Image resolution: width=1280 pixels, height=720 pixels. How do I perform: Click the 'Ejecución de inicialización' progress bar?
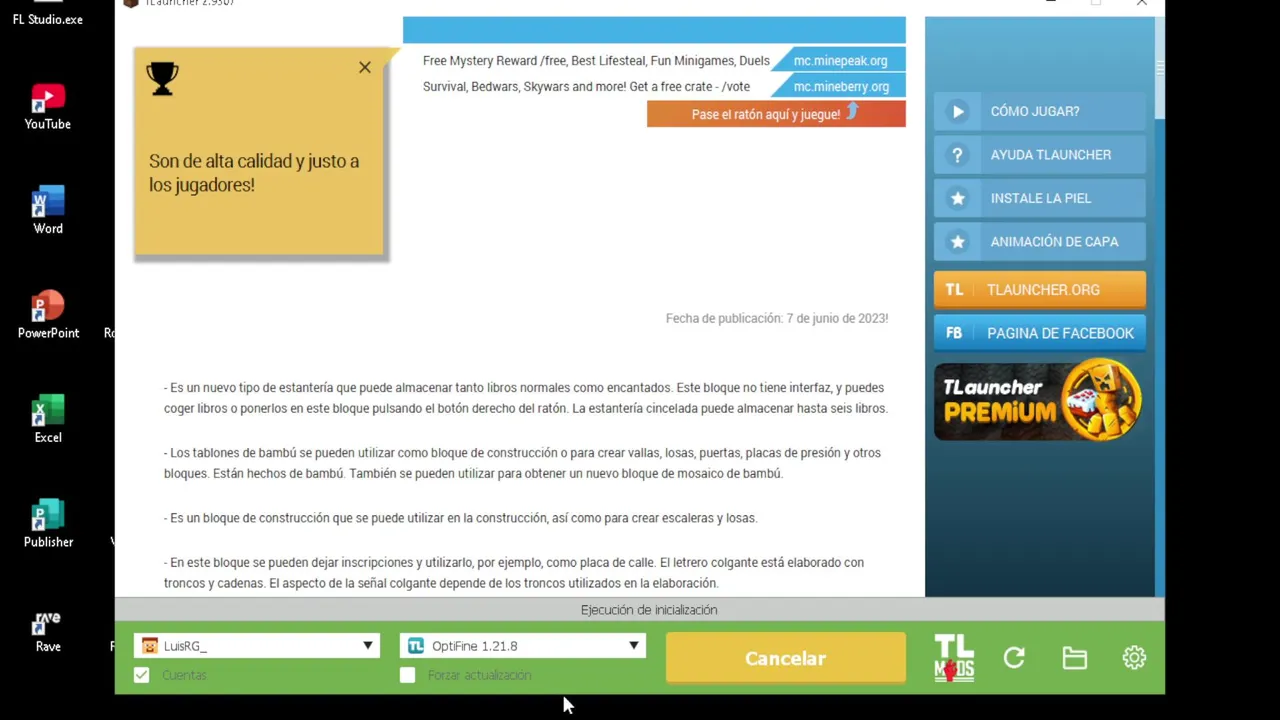[x=640, y=610]
